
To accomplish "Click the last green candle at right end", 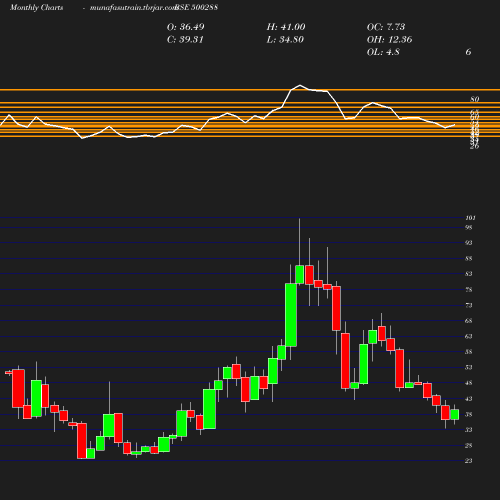I will coord(455,414).
